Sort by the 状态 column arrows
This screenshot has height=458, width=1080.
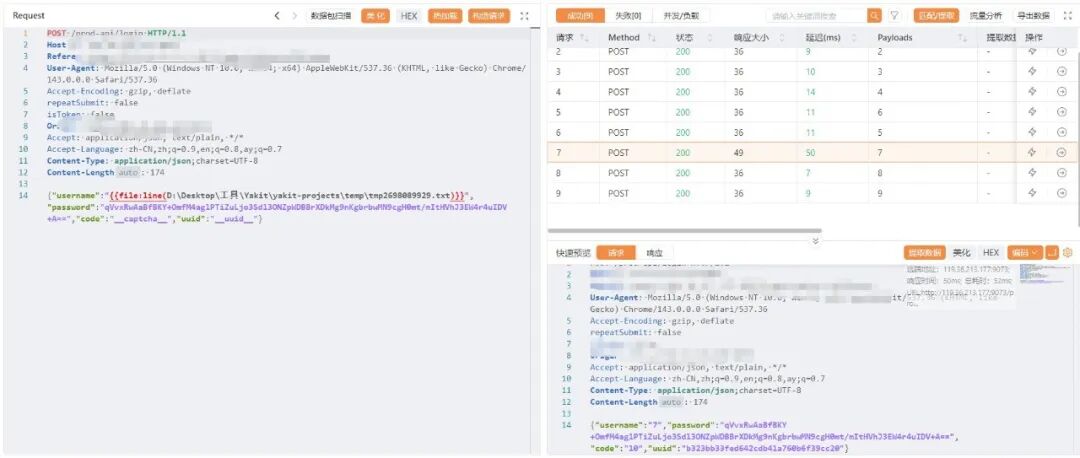point(712,37)
